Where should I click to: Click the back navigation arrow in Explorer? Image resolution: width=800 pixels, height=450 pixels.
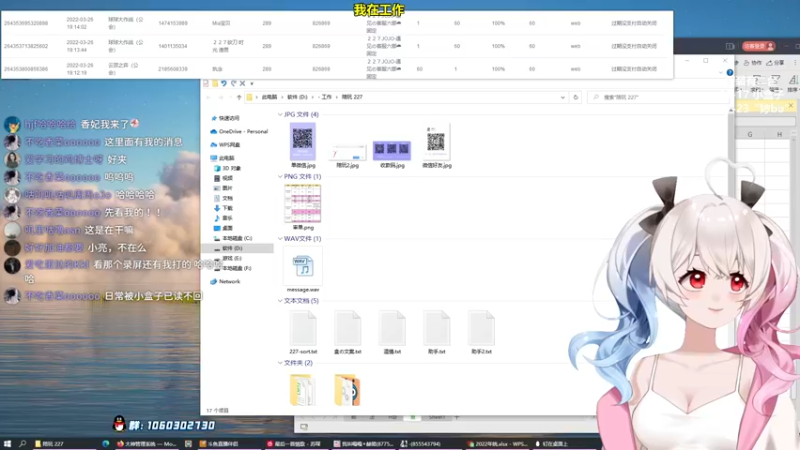point(209,97)
